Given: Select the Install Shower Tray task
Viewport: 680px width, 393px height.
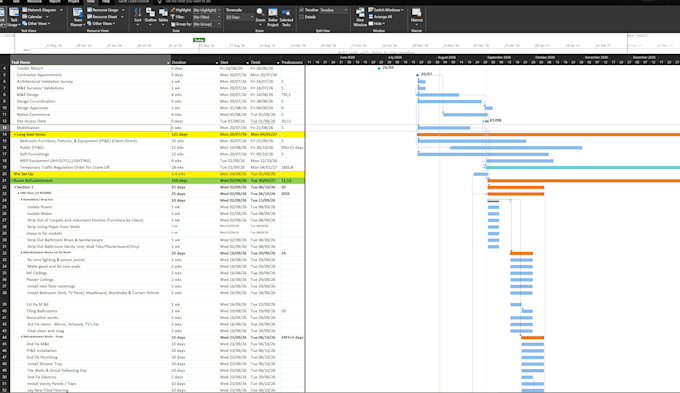Looking at the screenshot, I should [45, 364].
